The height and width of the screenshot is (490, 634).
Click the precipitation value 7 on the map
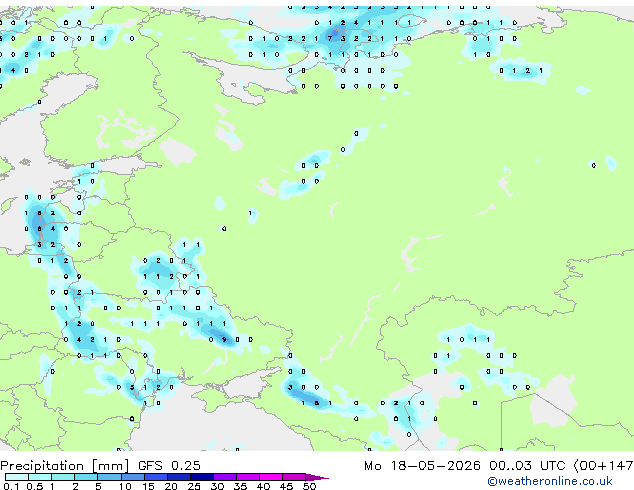click(x=330, y=38)
